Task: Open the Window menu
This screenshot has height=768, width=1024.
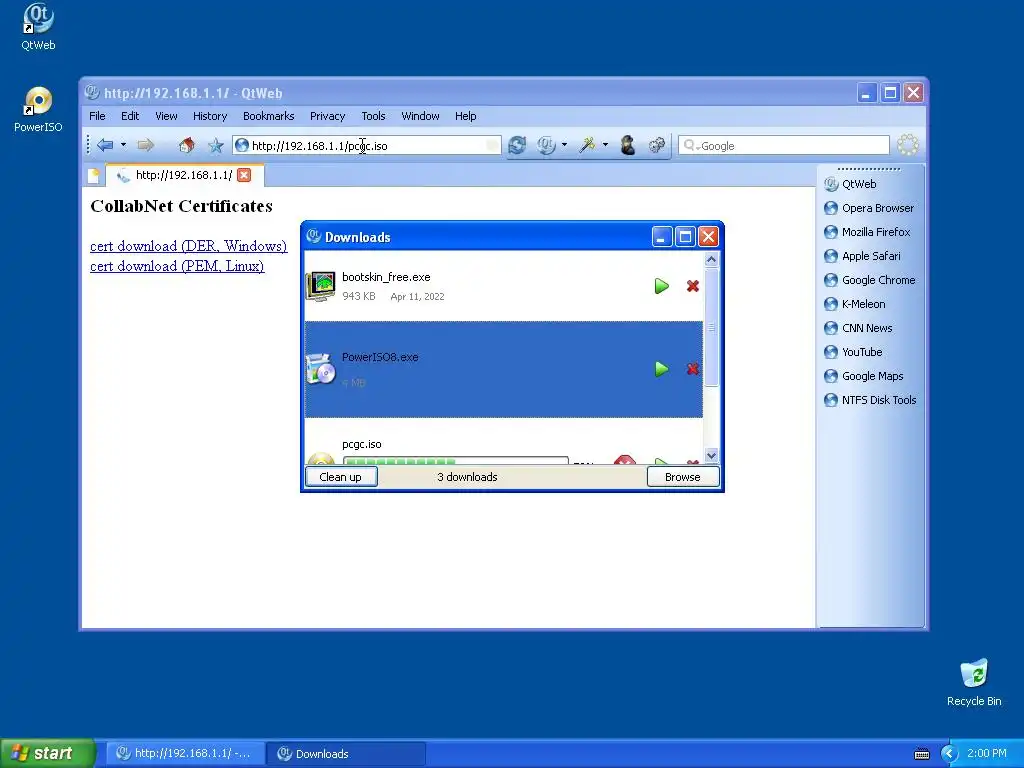Action: (x=420, y=116)
